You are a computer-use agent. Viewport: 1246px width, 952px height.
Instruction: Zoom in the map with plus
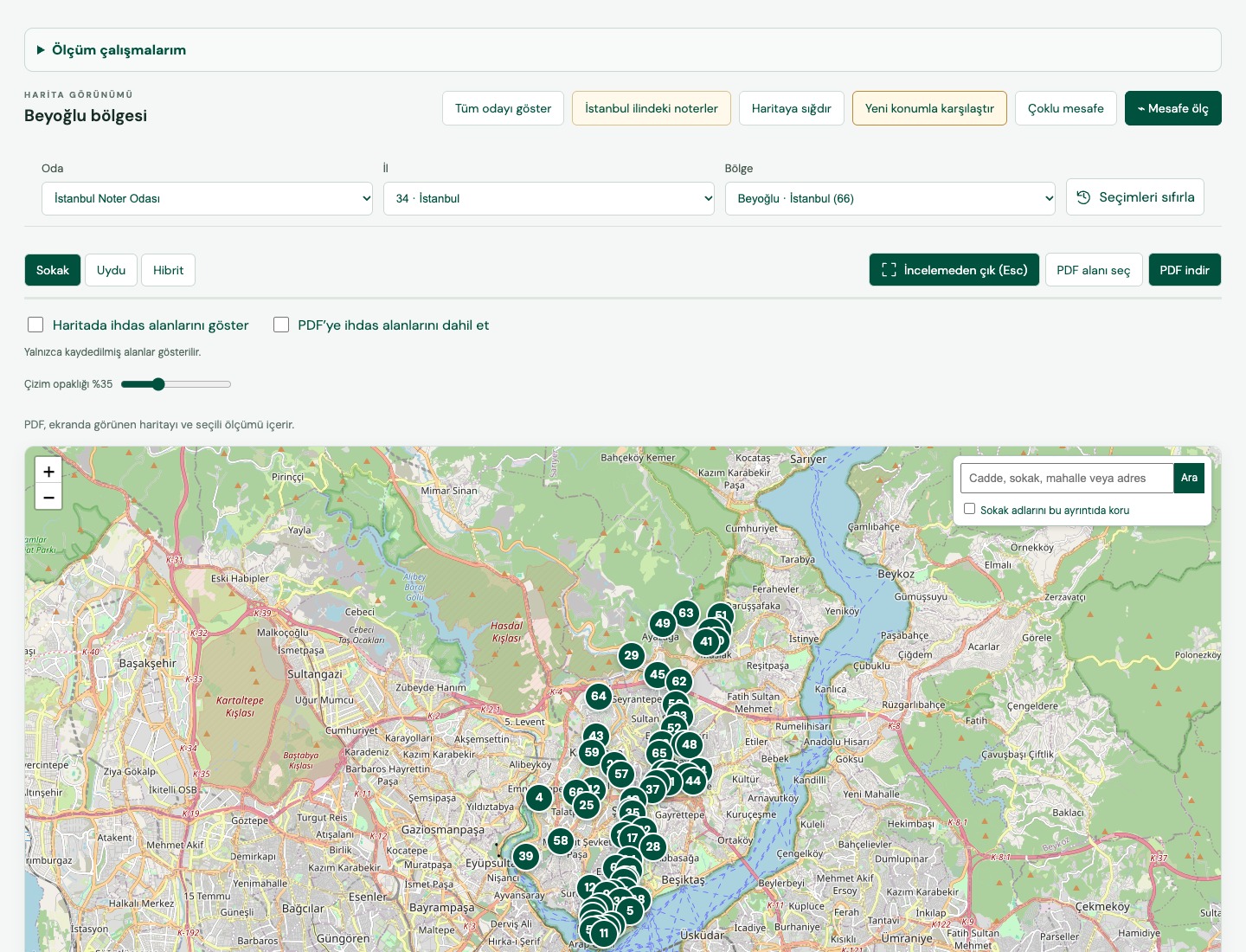48,472
